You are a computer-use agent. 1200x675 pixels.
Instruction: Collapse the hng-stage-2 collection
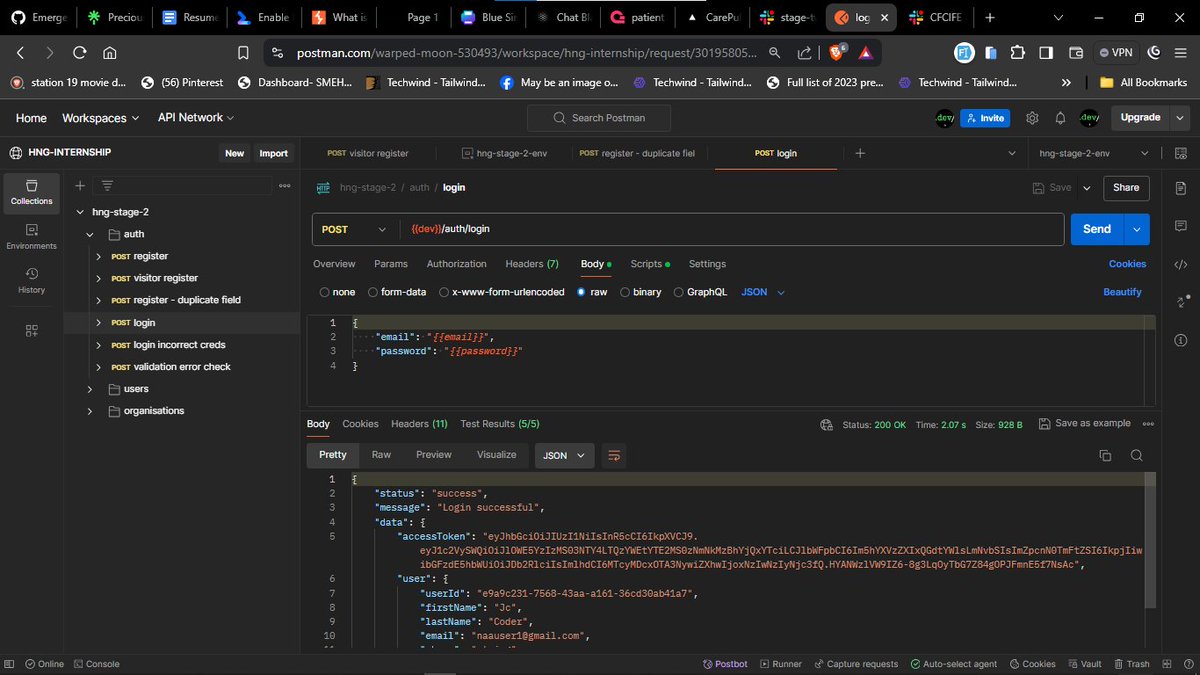click(80, 212)
